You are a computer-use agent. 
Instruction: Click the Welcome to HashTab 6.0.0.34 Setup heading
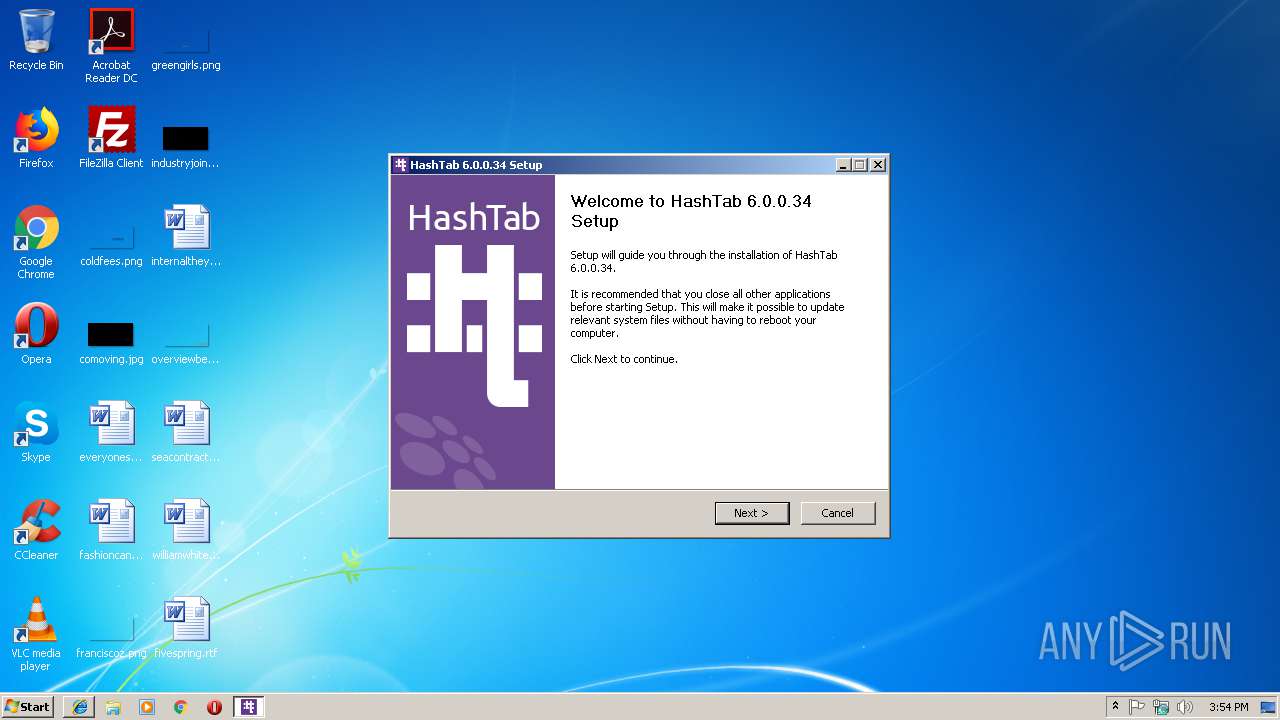pyautogui.click(x=691, y=211)
